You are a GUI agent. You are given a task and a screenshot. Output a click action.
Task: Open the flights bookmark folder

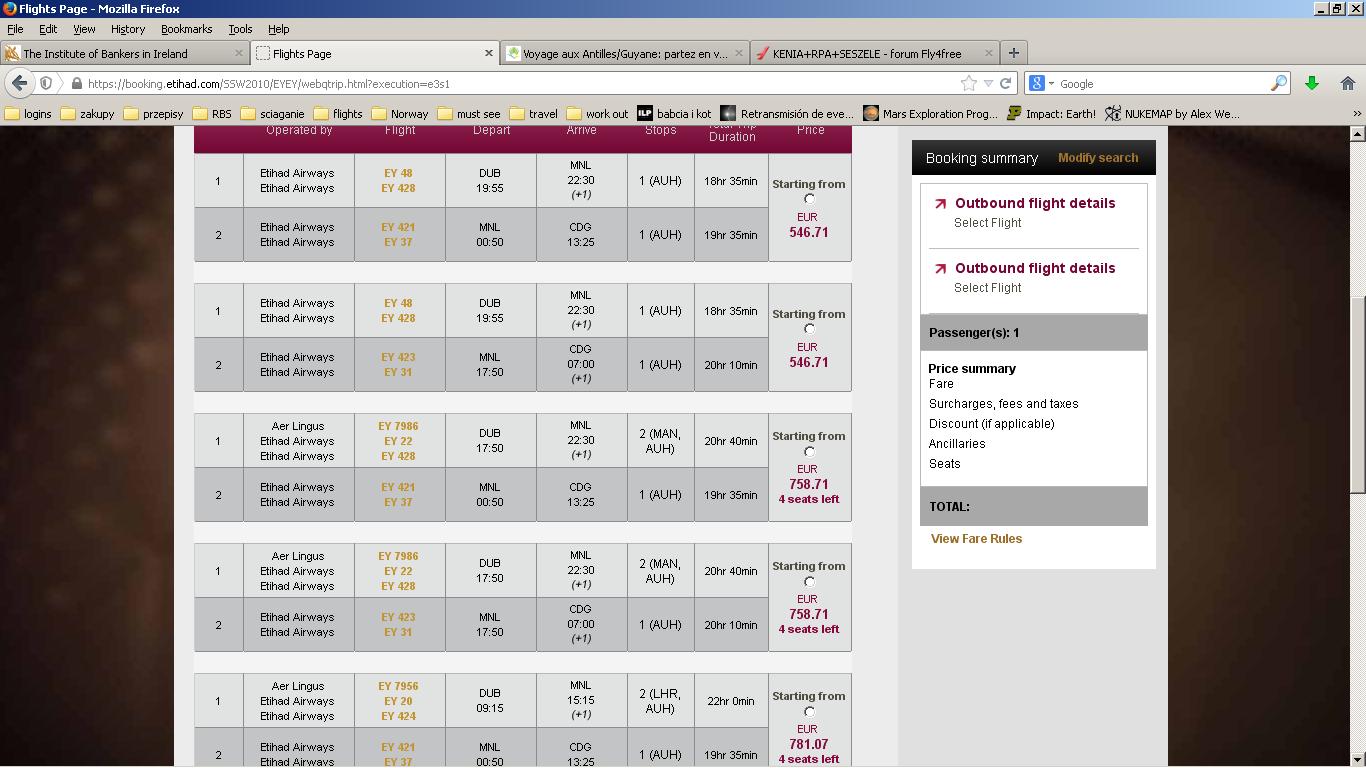coord(338,114)
